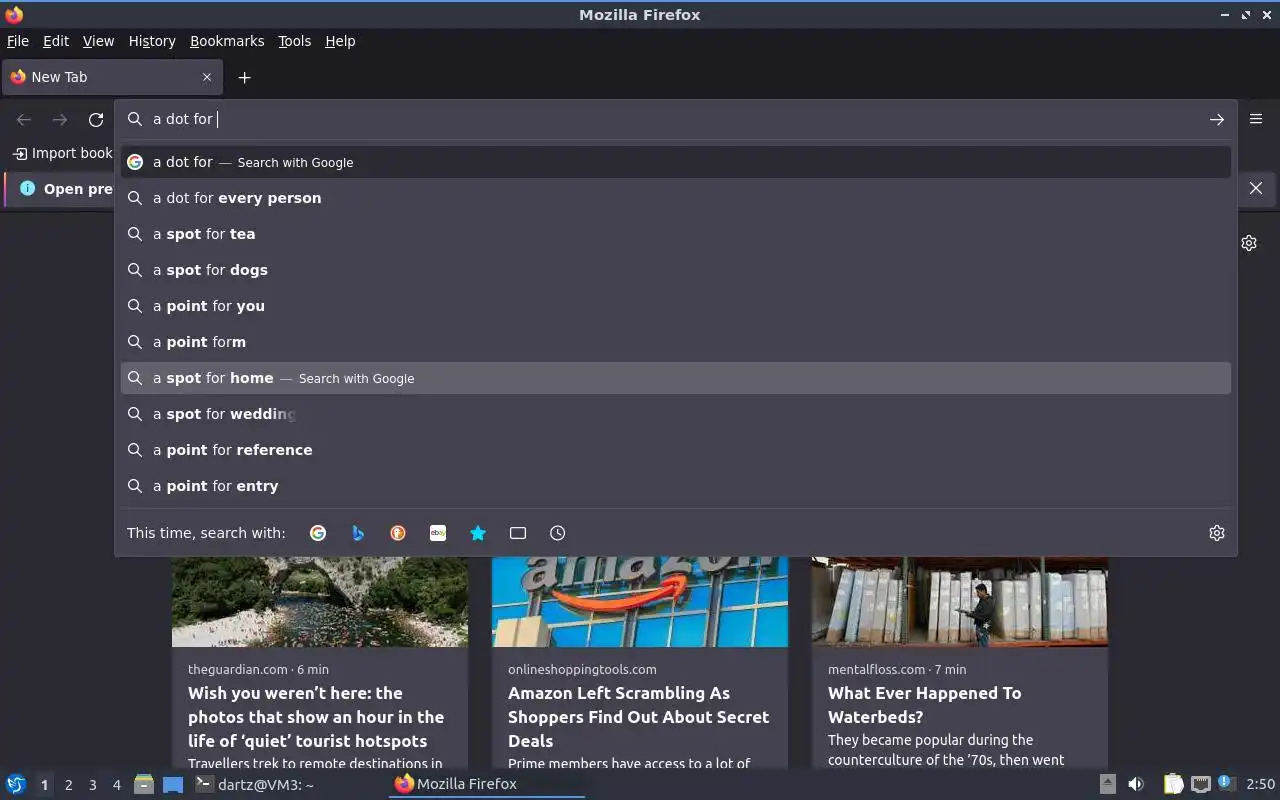Switch to dartz@VM3 terminal taskbar entry
The image size is (1280, 800).
255,784
